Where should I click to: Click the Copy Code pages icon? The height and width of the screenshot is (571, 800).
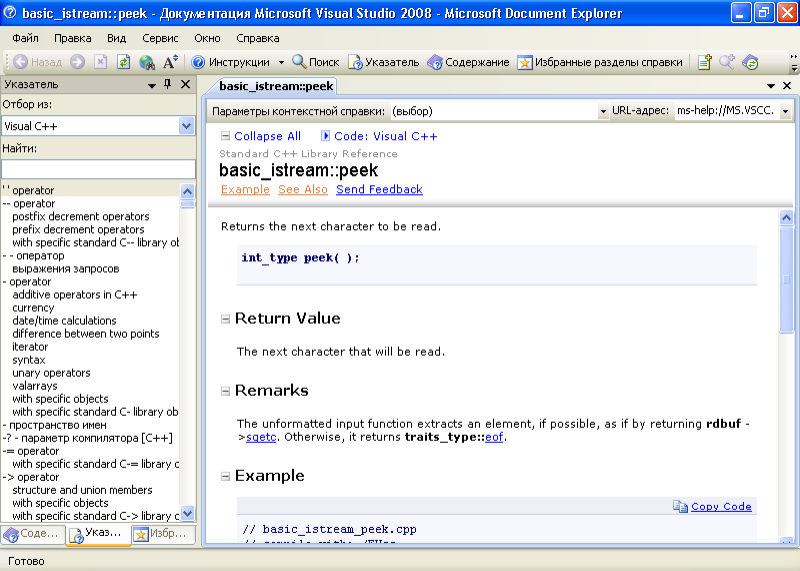[x=680, y=506]
